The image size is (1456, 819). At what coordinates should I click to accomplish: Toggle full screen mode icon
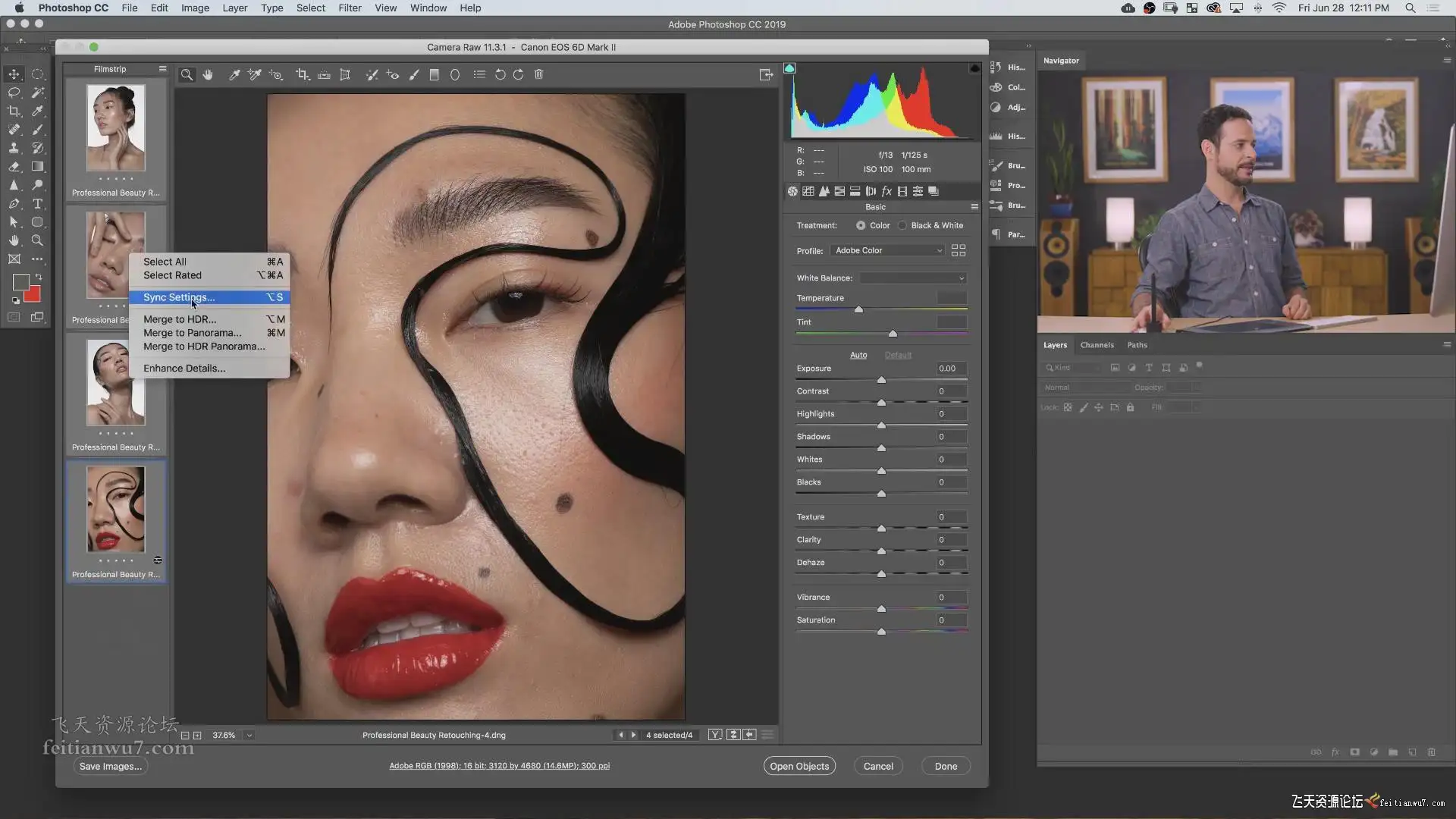coord(766,74)
